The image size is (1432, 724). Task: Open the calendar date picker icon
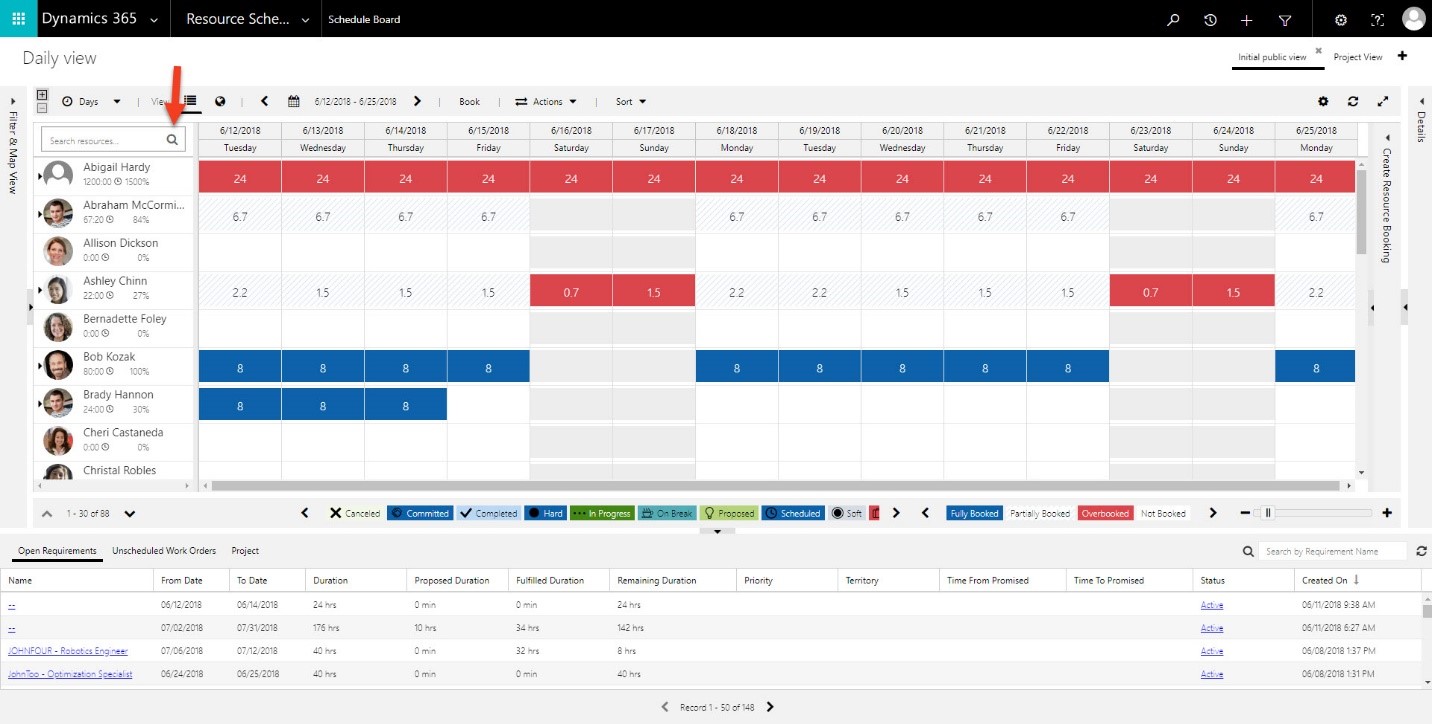[x=294, y=101]
